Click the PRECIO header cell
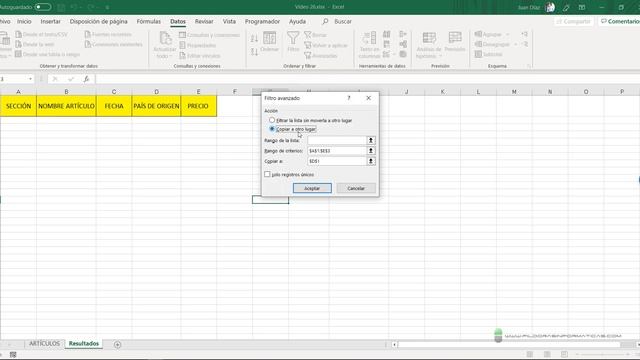Viewport: 640px width, 360px height. 198,106
